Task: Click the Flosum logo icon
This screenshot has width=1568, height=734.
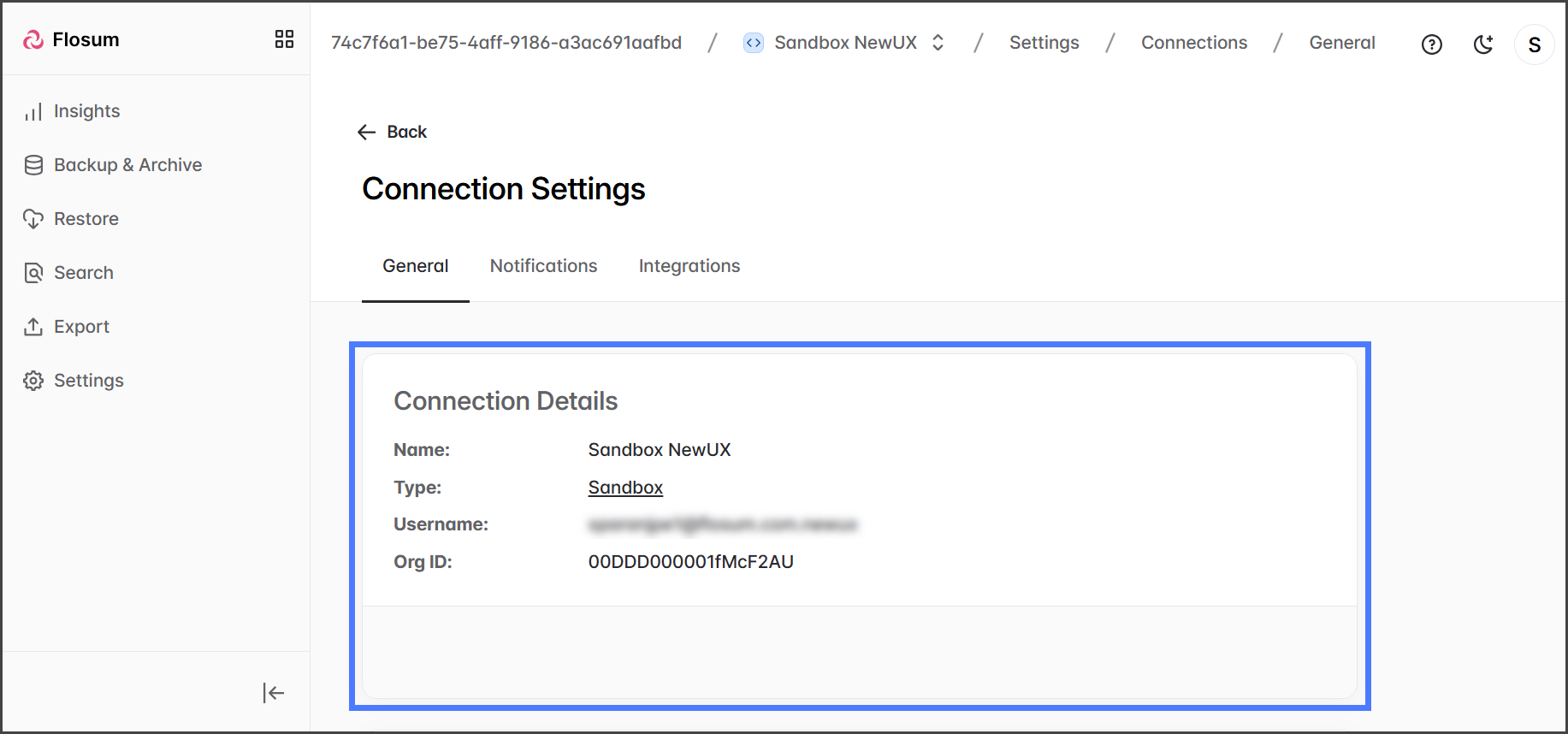Action: (x=33, y=40)
